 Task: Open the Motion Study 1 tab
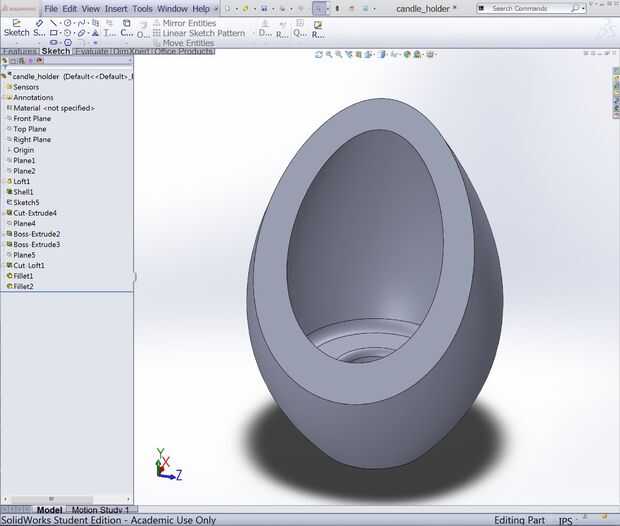(x=100, y=510)
